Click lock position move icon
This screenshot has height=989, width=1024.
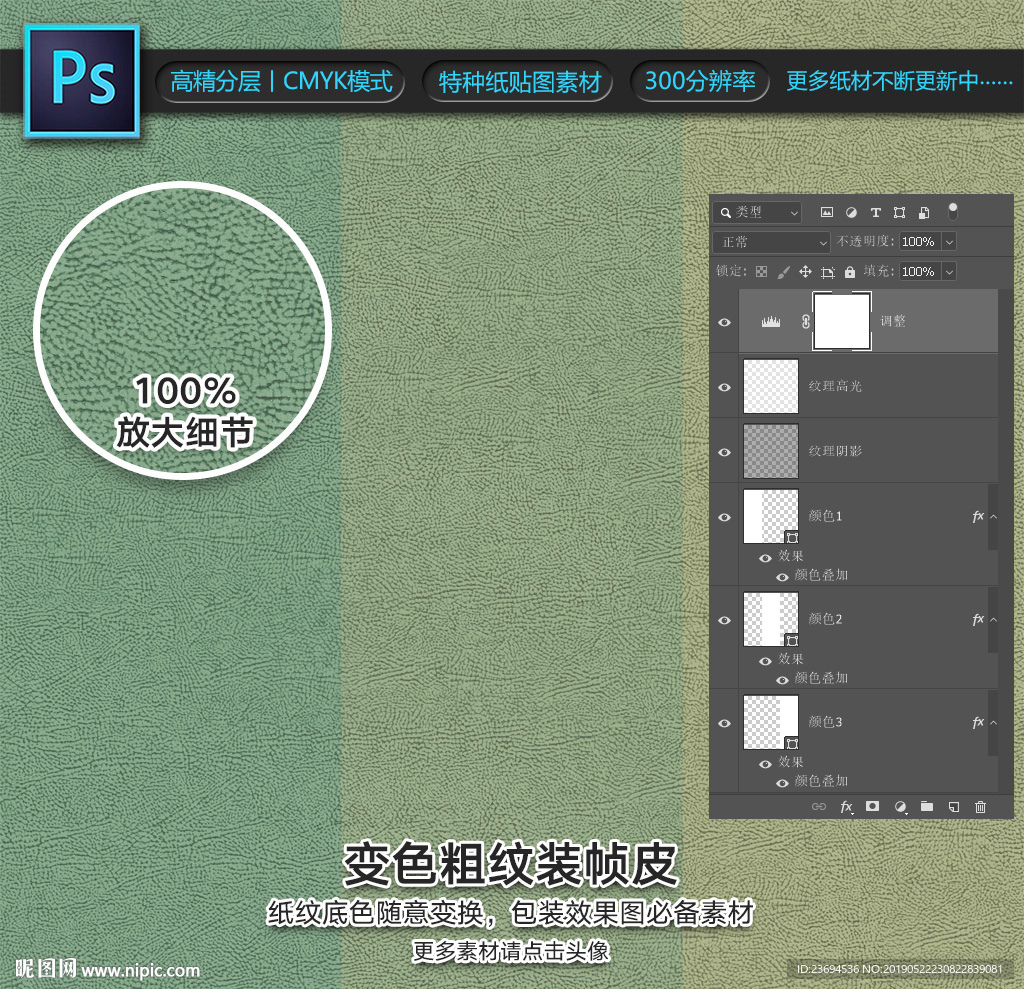click(805, 272)
